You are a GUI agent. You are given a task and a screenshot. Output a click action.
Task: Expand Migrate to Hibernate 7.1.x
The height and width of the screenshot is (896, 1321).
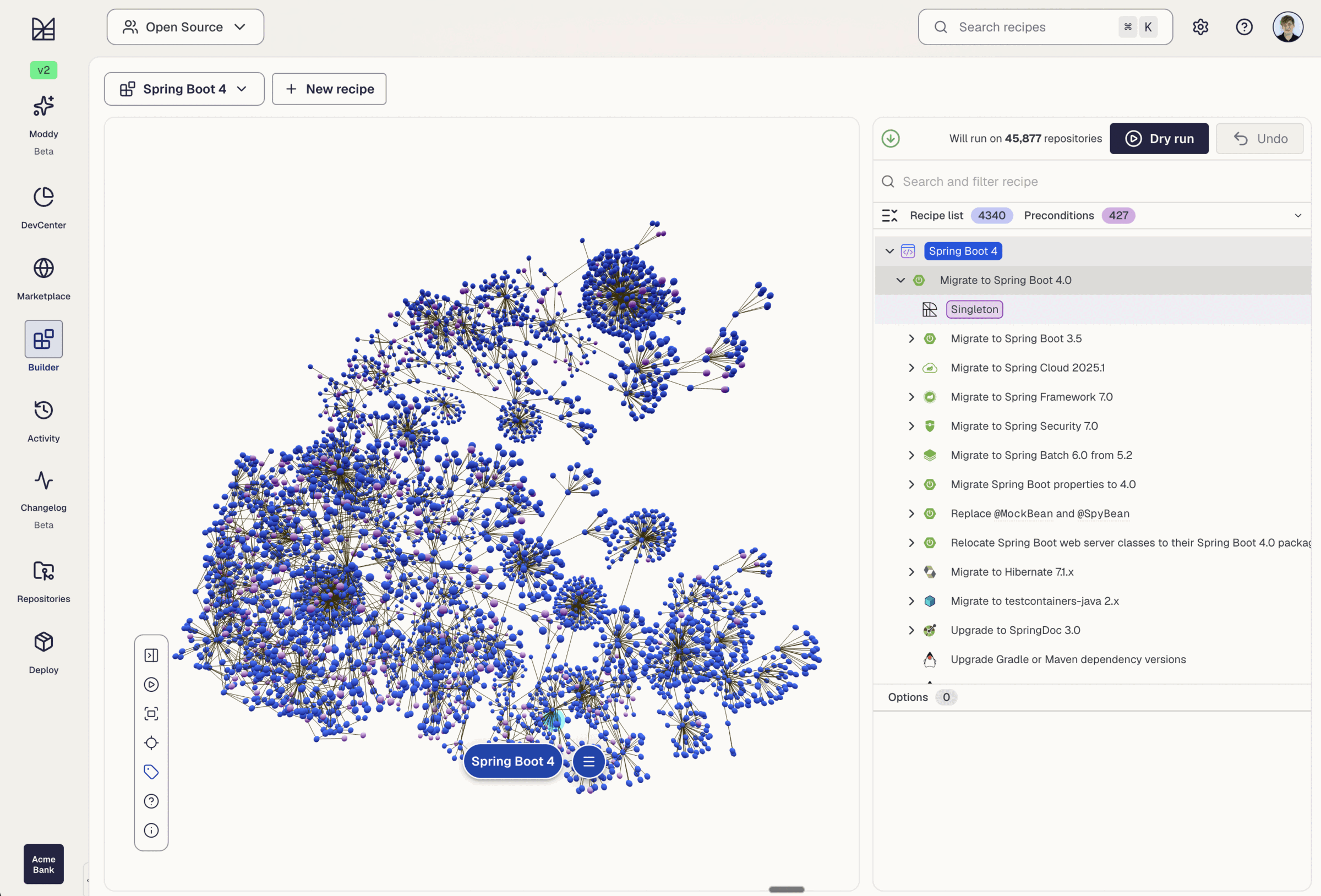pyautogui.click(x=911, y=572)
